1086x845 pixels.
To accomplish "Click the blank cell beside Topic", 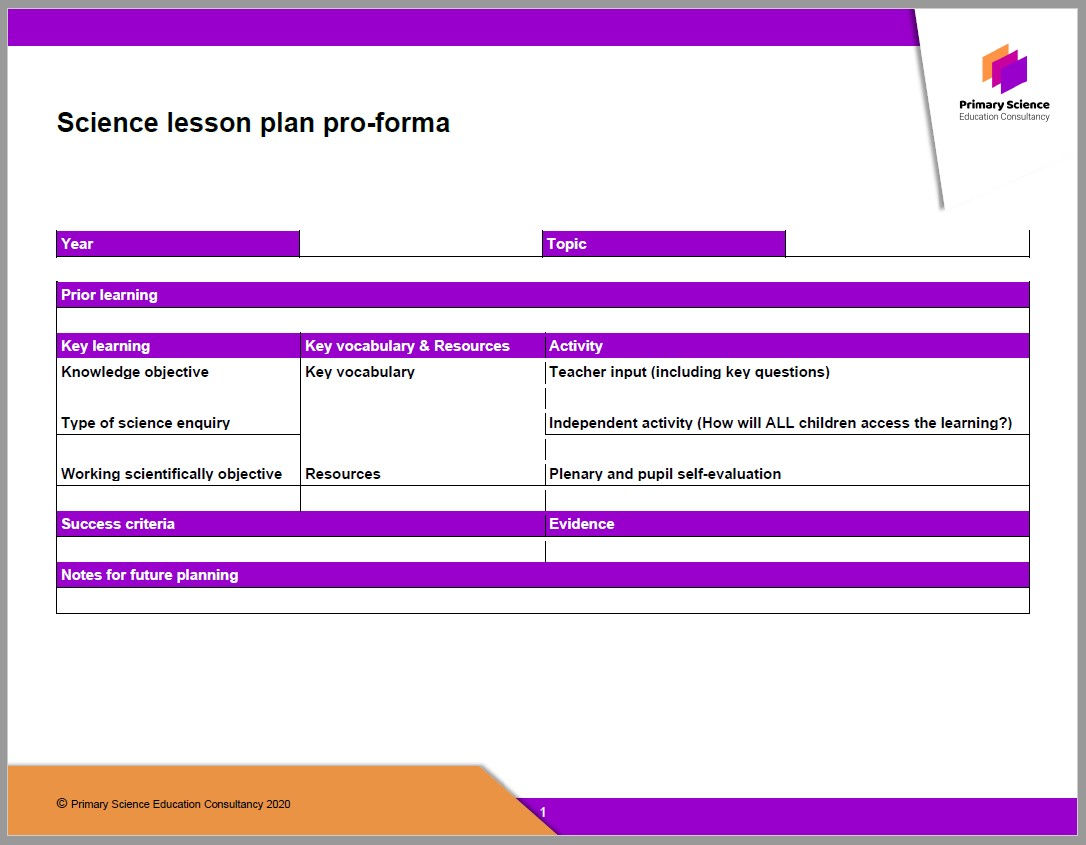I will pos(906,243).
